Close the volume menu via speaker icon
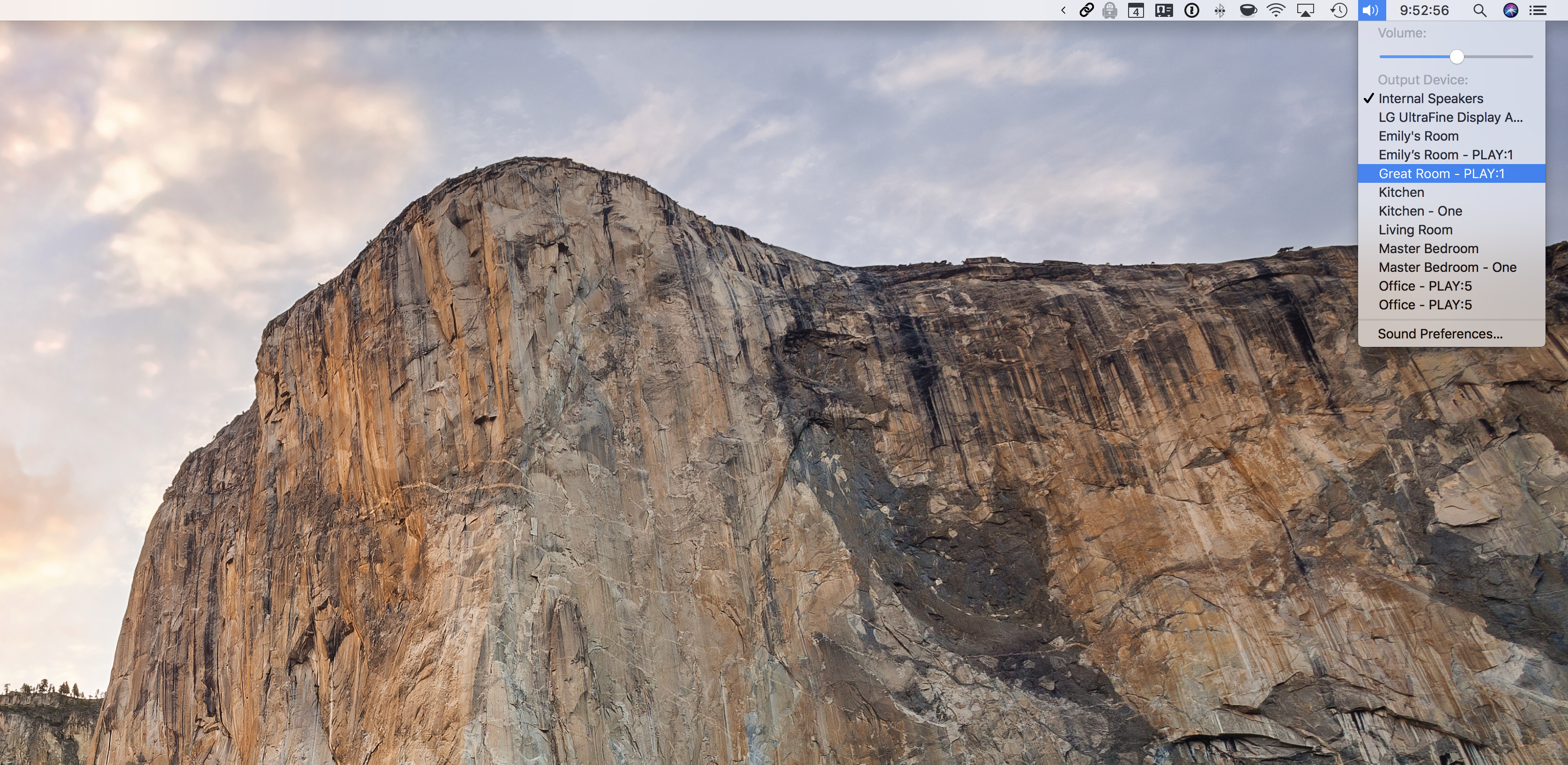This screenshot has width=1568, height=765. [x=1371, y=10]
